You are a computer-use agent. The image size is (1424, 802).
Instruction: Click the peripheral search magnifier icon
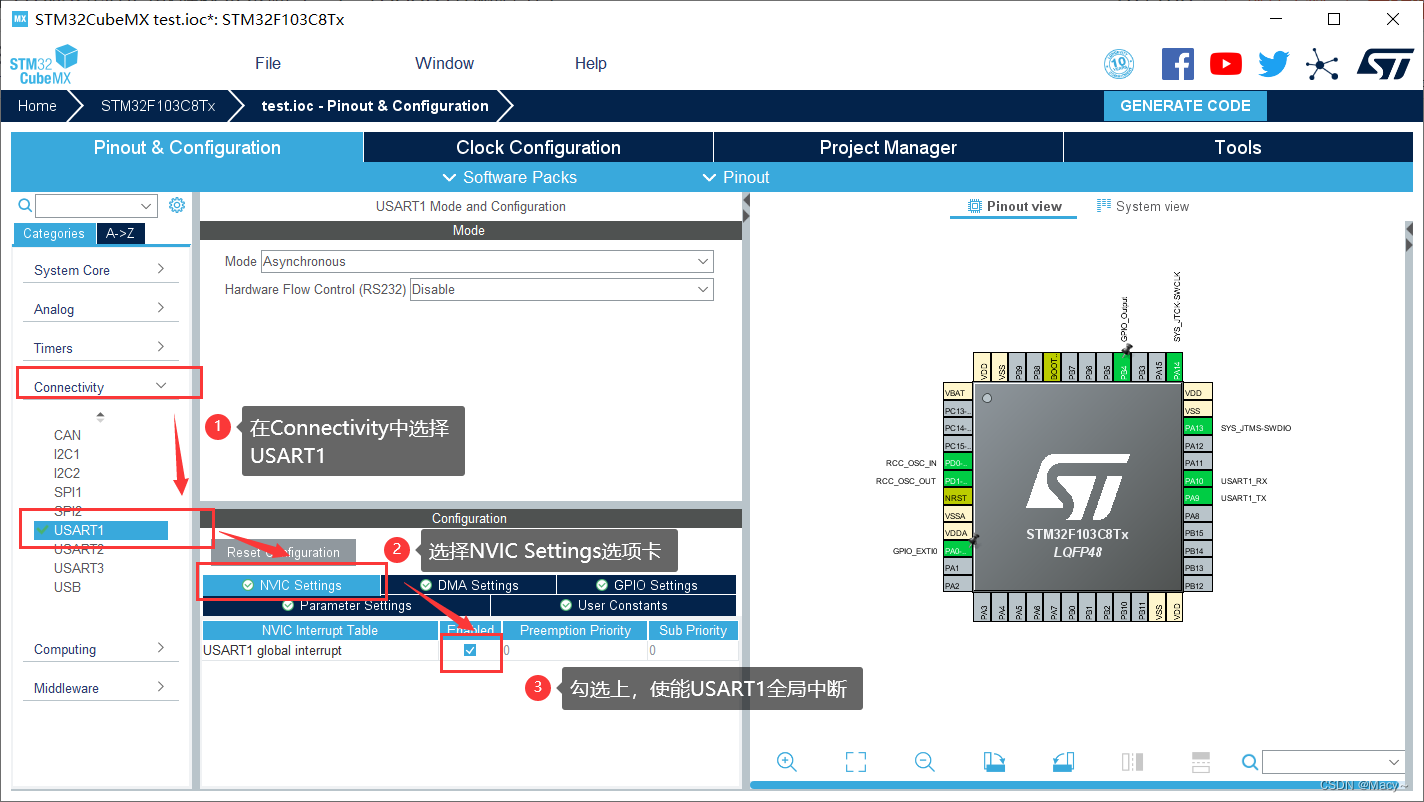coord(26,206)
